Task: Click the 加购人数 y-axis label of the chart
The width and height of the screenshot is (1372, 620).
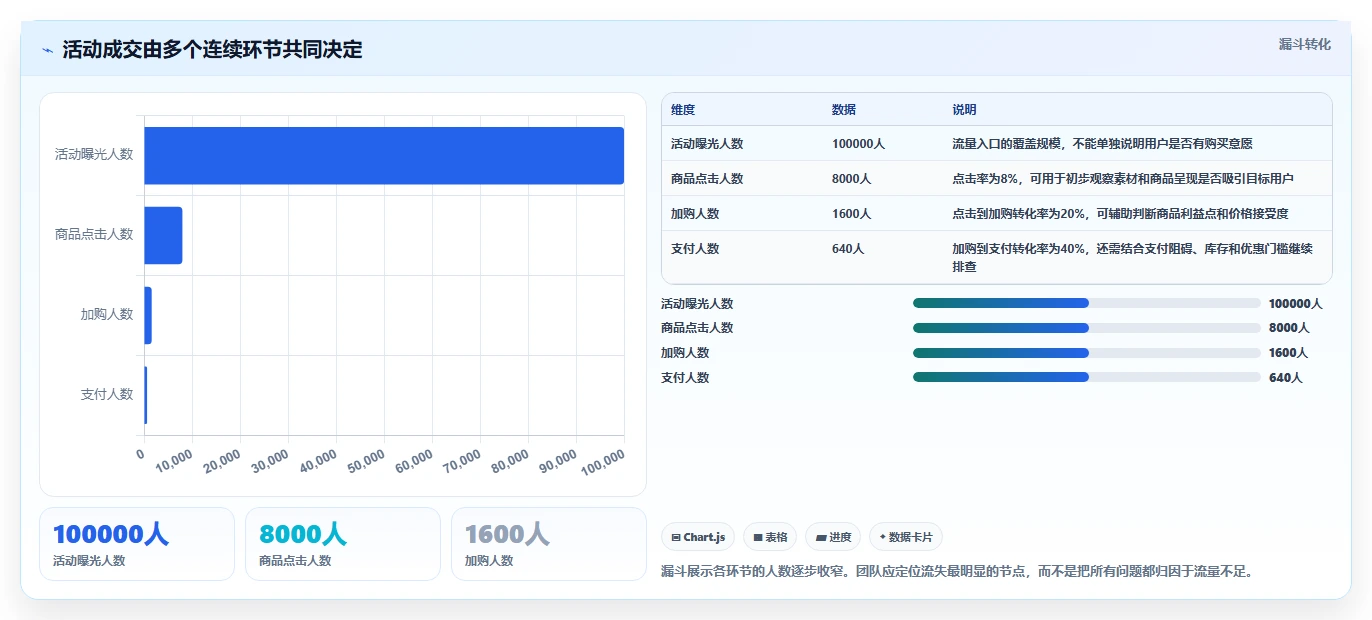Action: [107, 315]
